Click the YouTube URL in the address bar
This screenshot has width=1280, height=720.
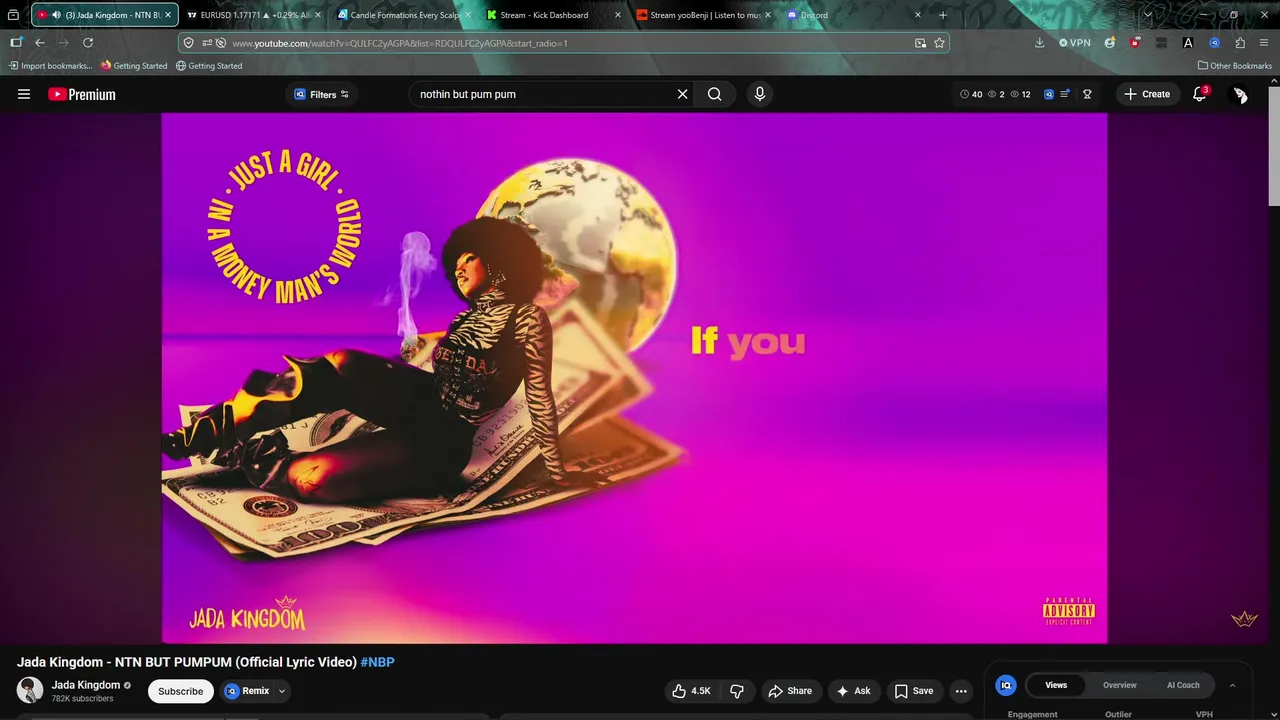(400, 43)
